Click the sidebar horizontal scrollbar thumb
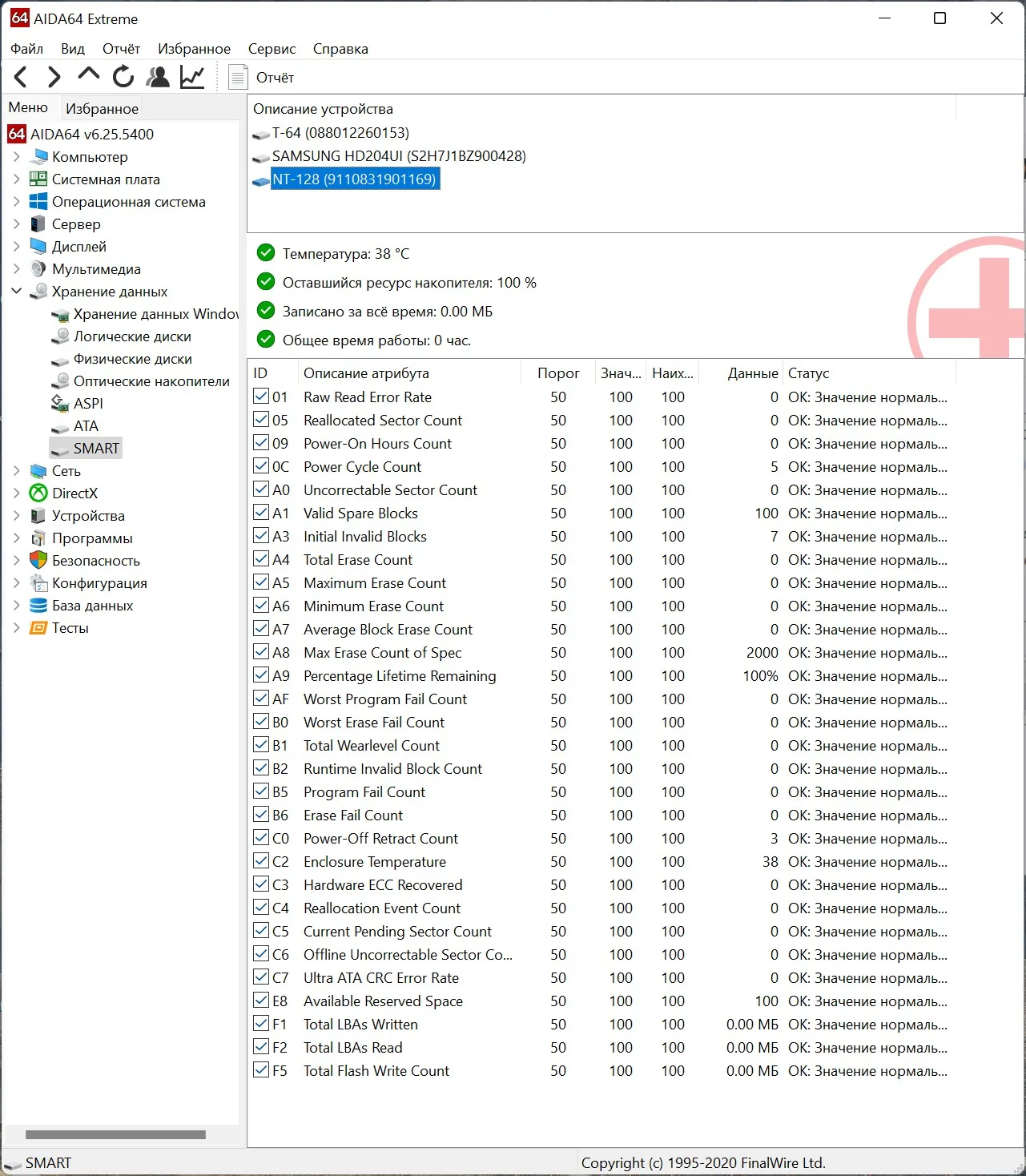1026x1176 pixels. click(115, 1134)
